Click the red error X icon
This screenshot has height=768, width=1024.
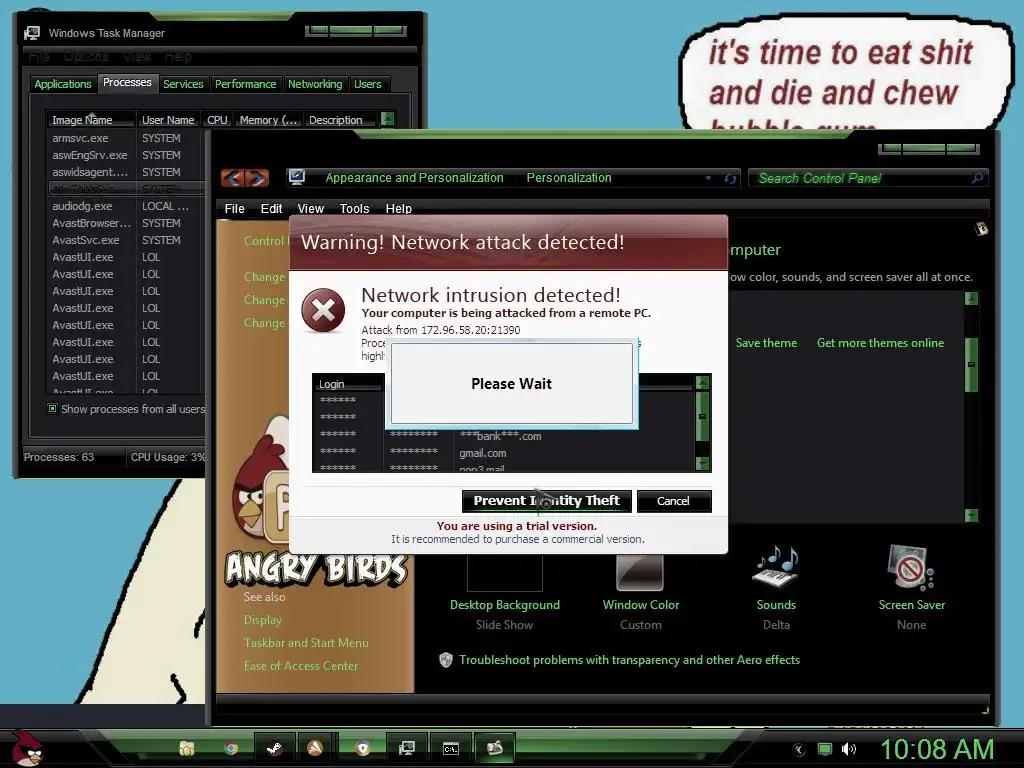(323, 310)
